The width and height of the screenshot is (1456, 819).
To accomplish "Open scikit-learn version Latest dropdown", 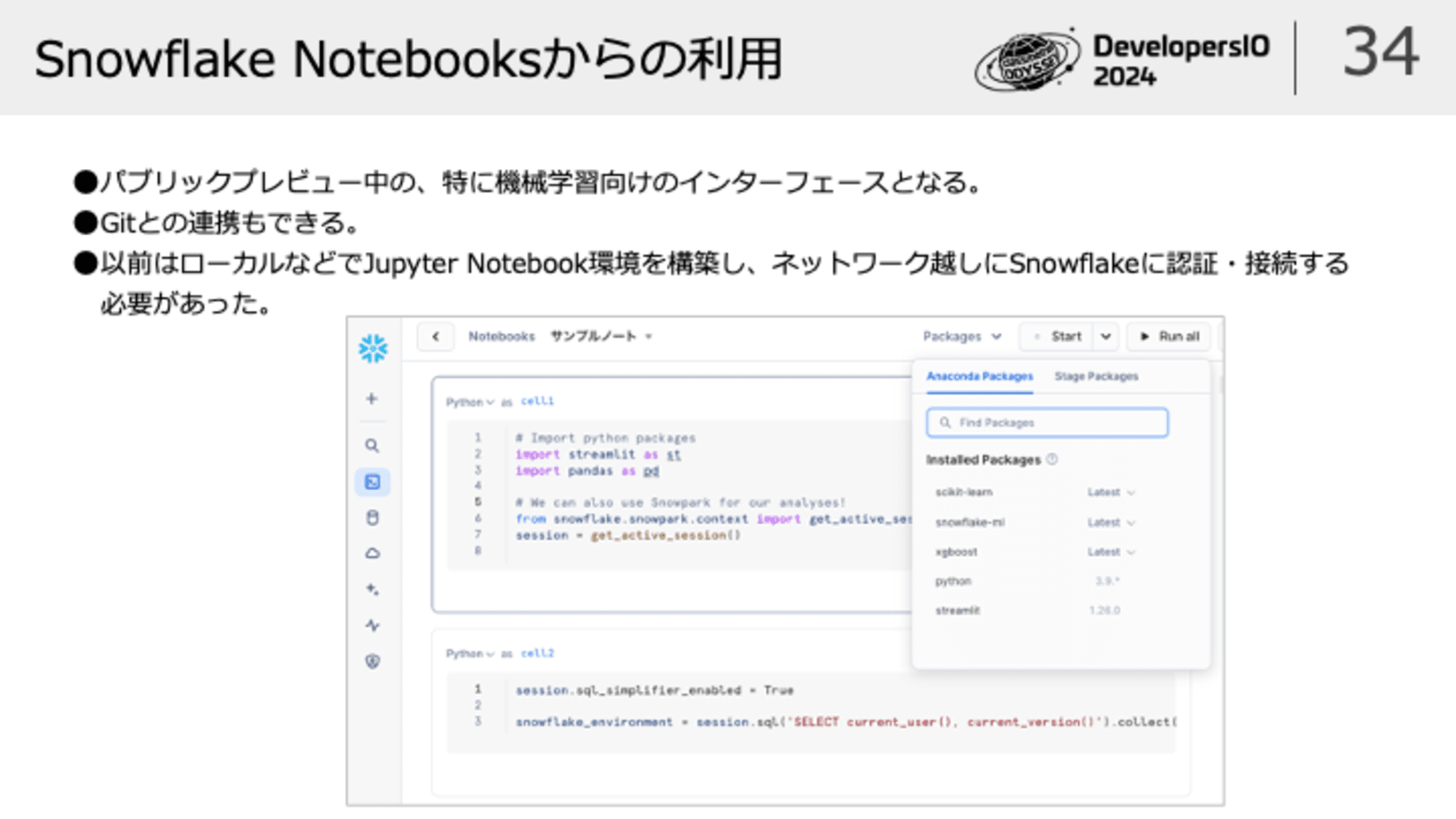I will coord(1111,493).
